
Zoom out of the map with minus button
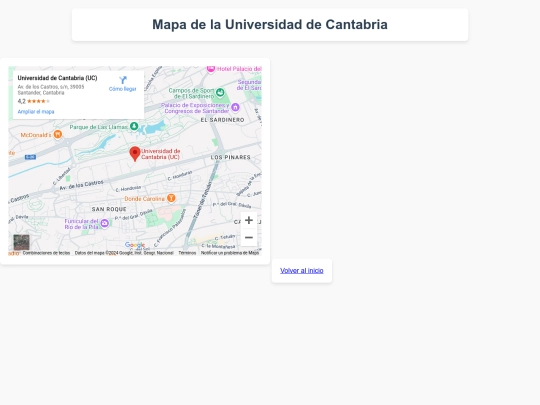(249, 238)
